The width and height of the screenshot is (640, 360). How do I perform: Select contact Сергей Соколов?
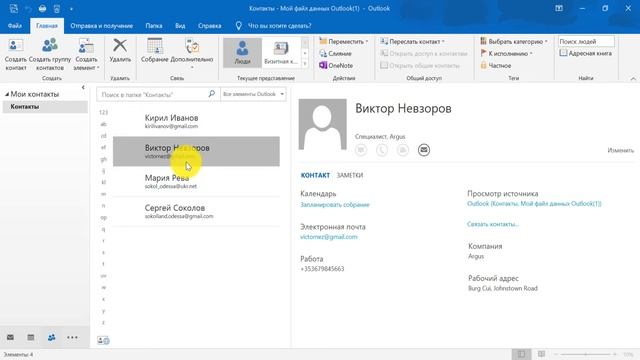[x=196, y=211]
